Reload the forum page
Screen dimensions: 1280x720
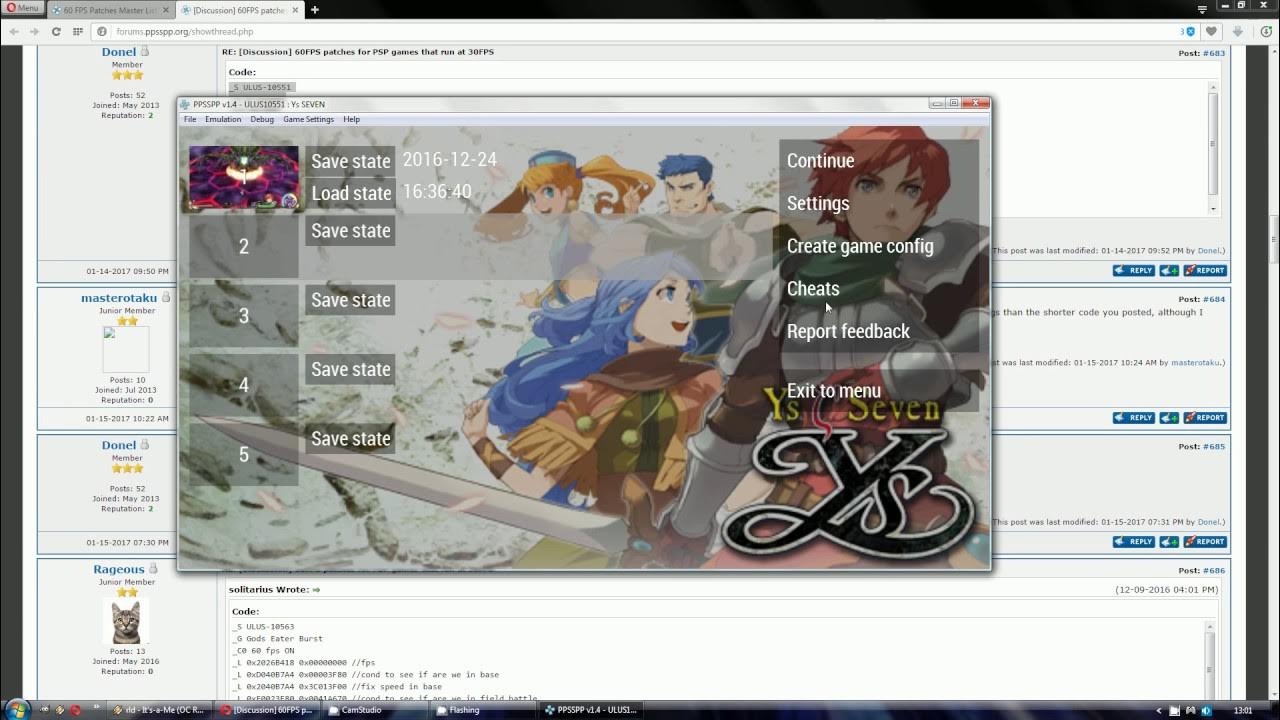point(56,31)
